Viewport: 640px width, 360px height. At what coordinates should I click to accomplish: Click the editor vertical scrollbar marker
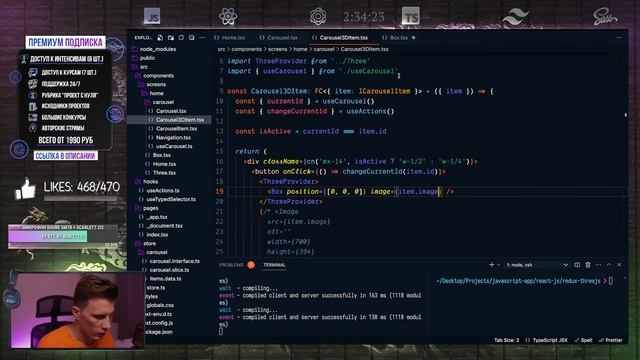click(x=626, y=115)
